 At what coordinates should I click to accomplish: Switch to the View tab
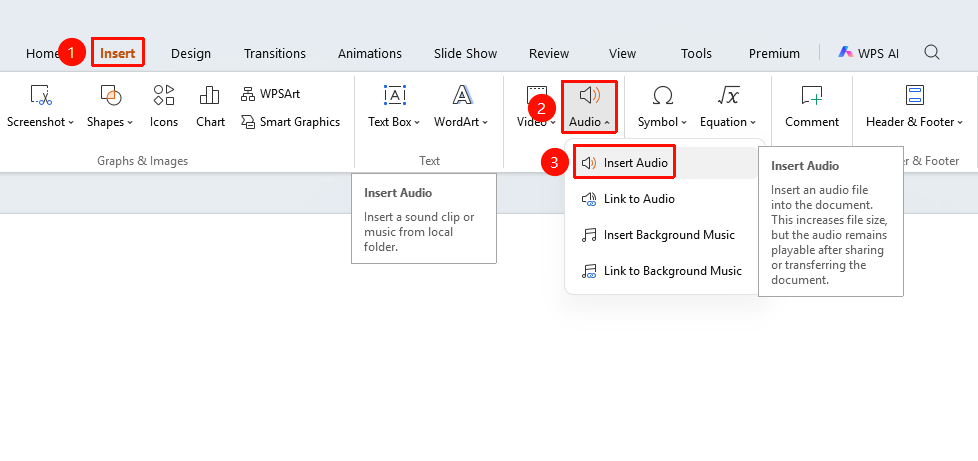[x=622, y=54]
